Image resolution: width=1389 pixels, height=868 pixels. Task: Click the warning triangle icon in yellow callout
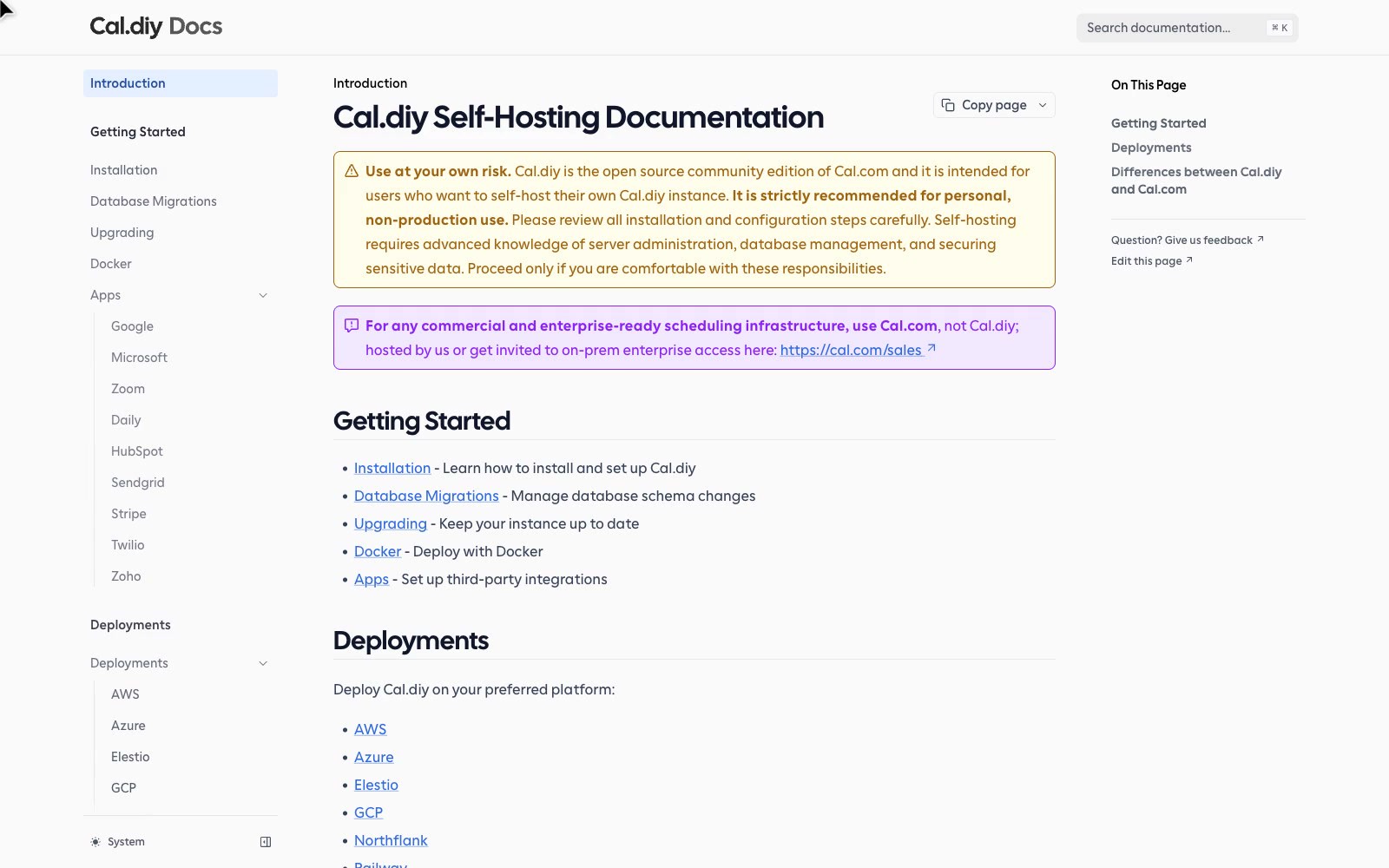(x=352, y=171)
